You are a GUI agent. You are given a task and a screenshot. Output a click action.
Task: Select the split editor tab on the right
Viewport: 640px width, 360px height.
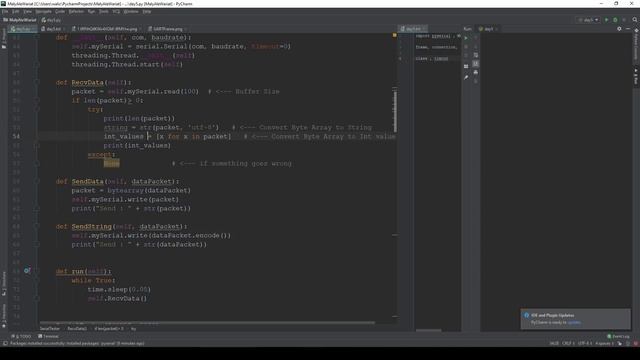(413, 29)
